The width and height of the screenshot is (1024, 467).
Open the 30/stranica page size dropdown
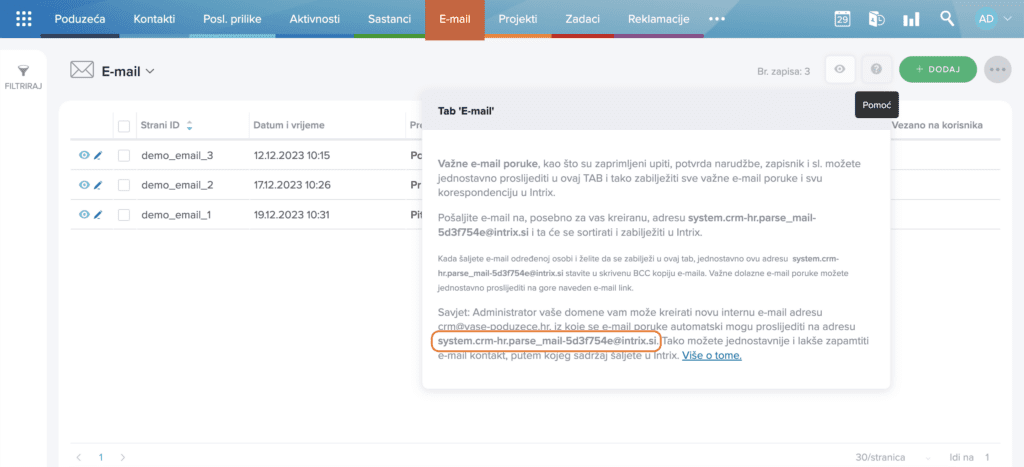pyautogui.click(x=893, y=457)
